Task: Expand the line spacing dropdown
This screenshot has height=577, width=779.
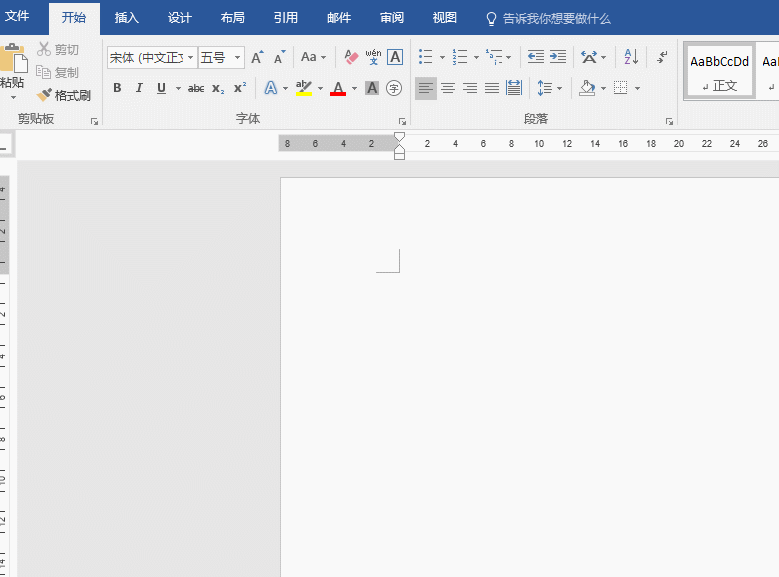Action: [x=558, y=88]
